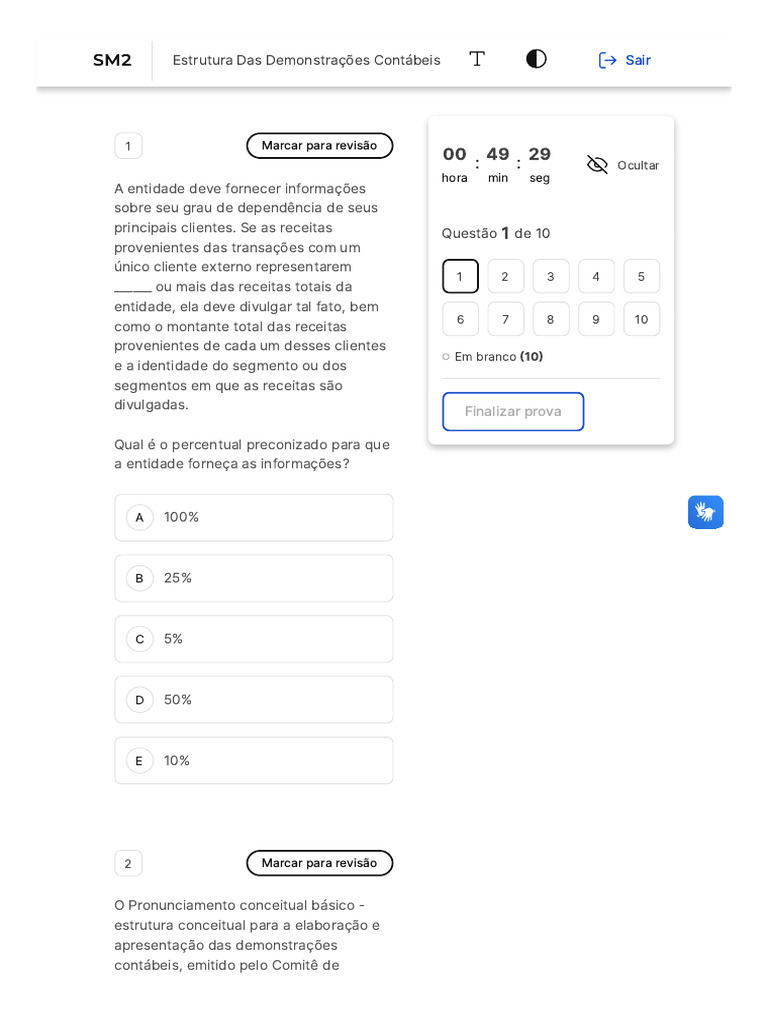
Task: Toggle the high contrast mode icon
Action: 536,59
